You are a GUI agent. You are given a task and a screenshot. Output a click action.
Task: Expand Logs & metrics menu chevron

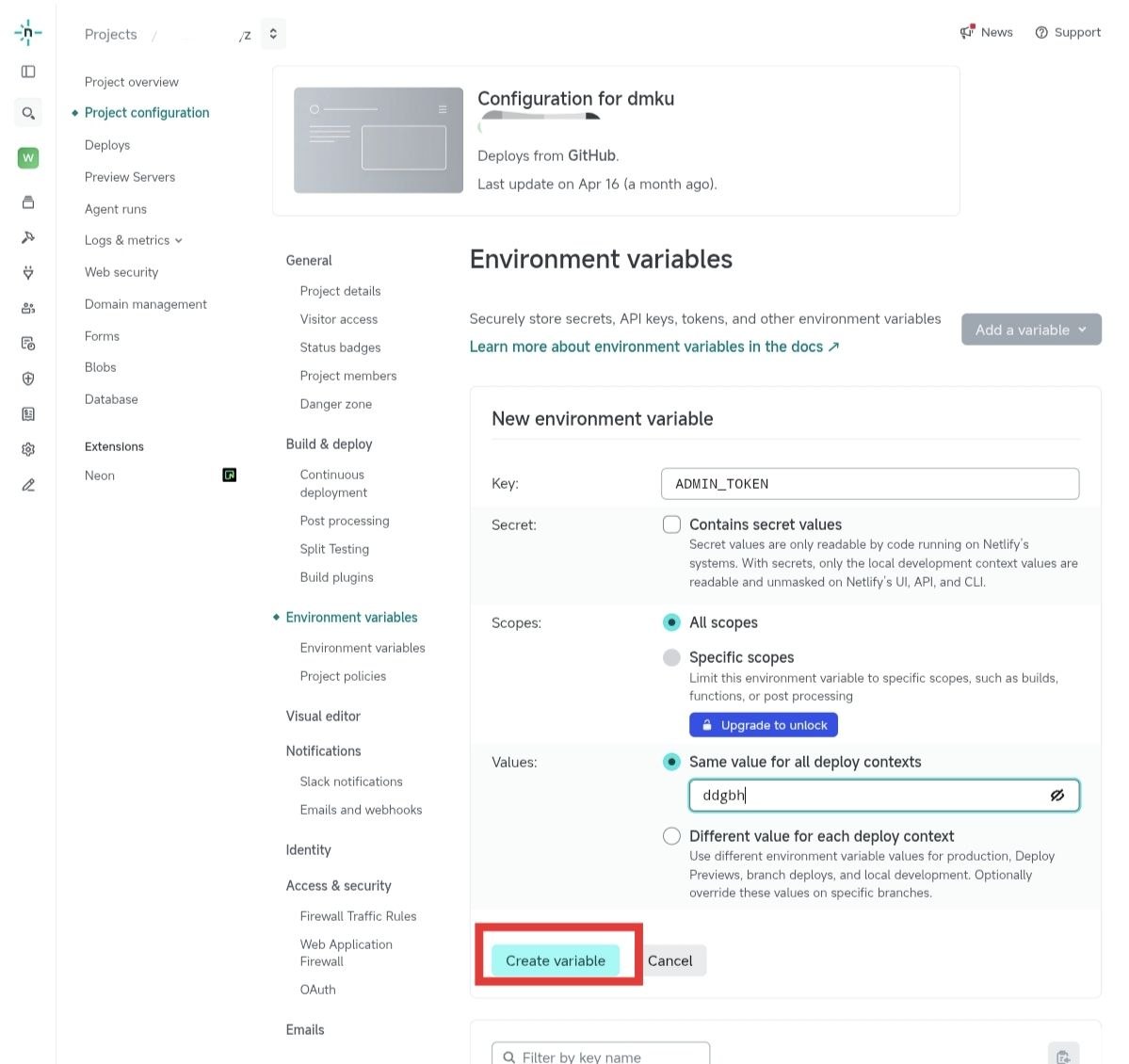179,240
